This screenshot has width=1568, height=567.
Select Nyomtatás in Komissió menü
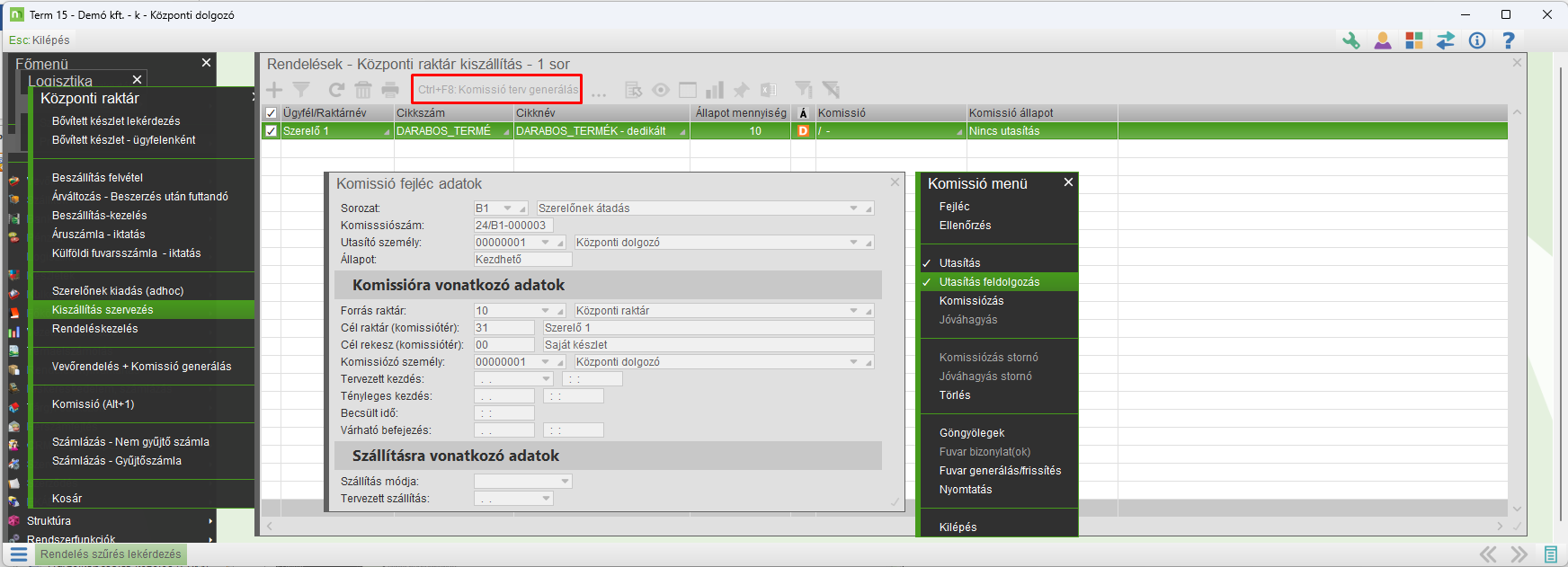point(966,490)
